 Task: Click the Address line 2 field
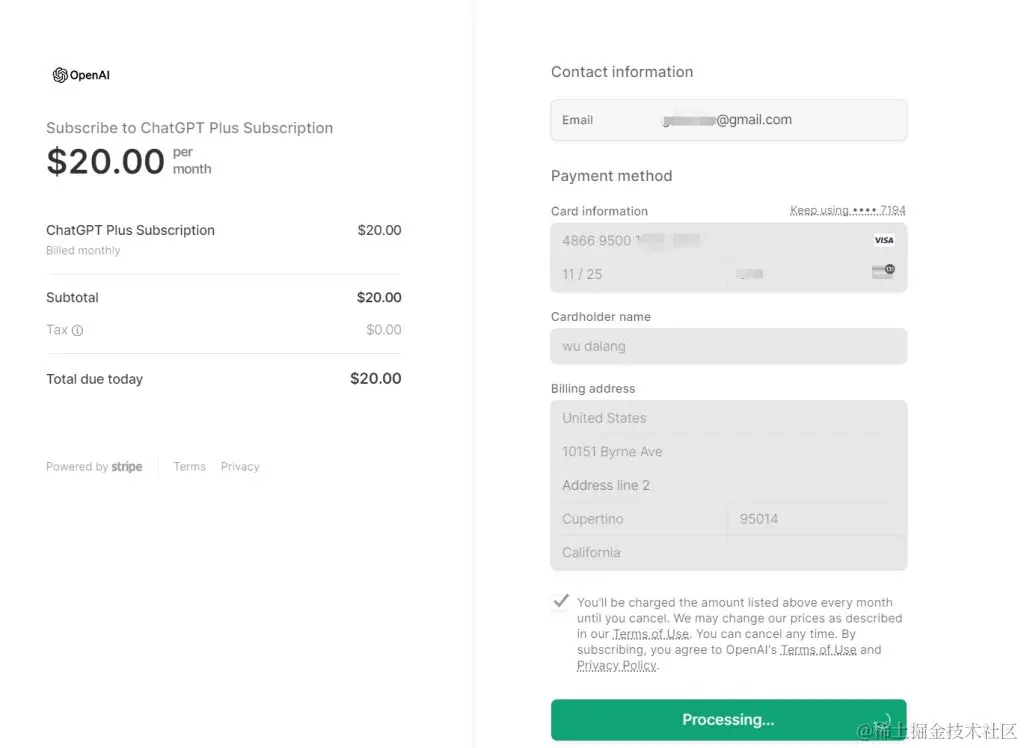pyautogui.click(x=728, y=485)
